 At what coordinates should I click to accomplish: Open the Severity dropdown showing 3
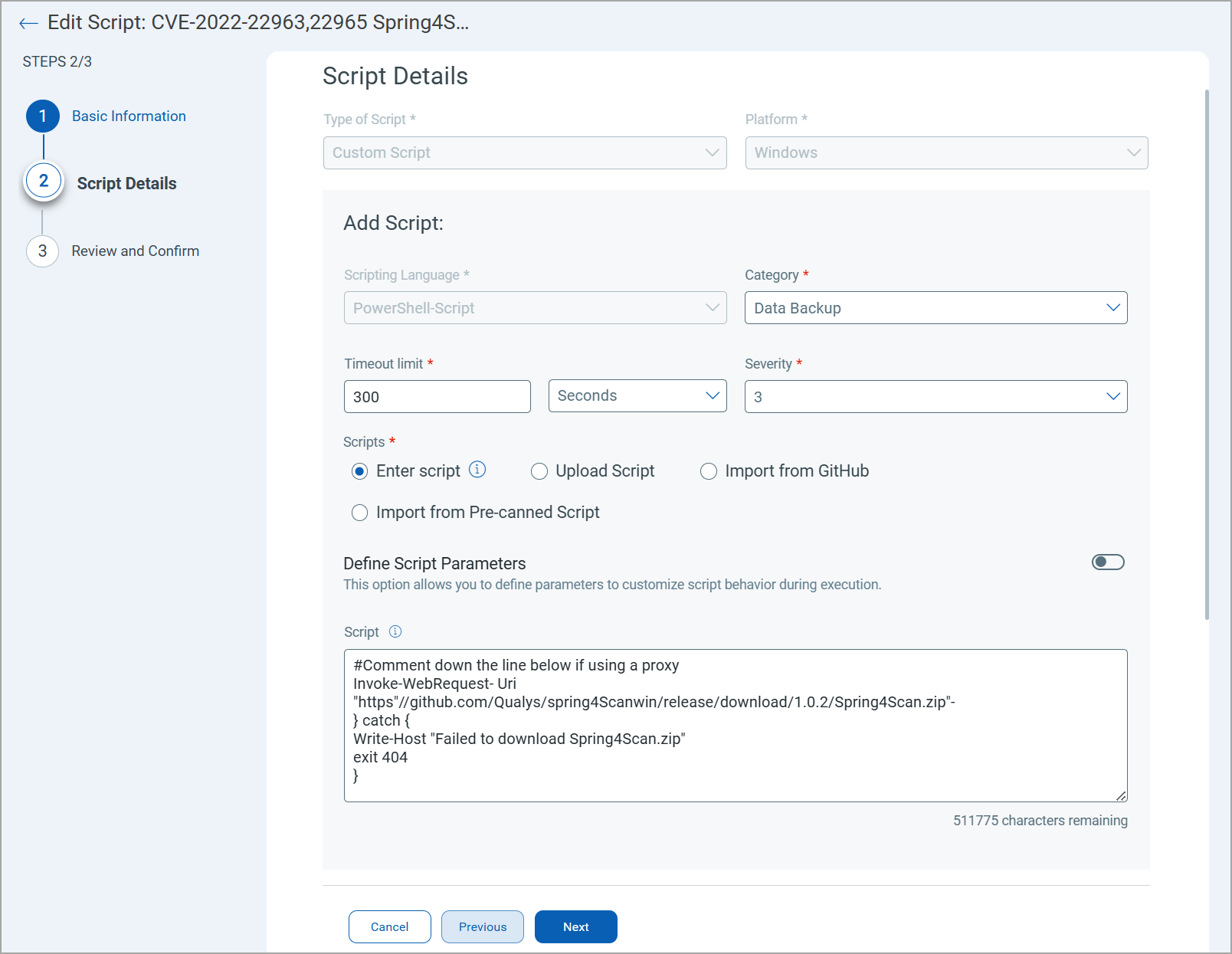[x=935, y=397]
